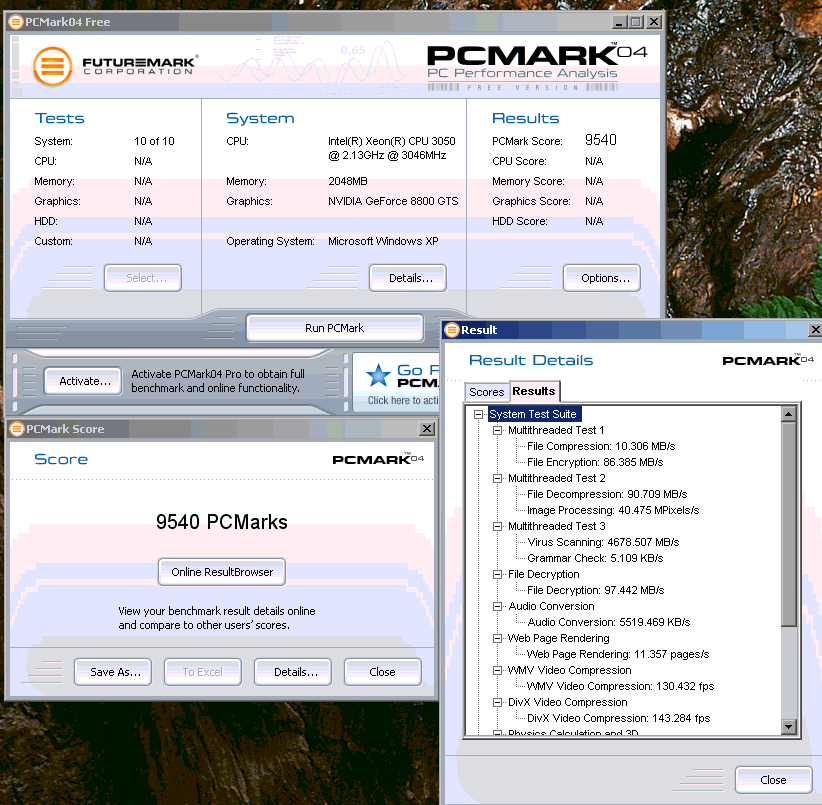This screenshot has height=805, width=822.
Task: Click Save As... in Score window
Action: coord(113,672)
